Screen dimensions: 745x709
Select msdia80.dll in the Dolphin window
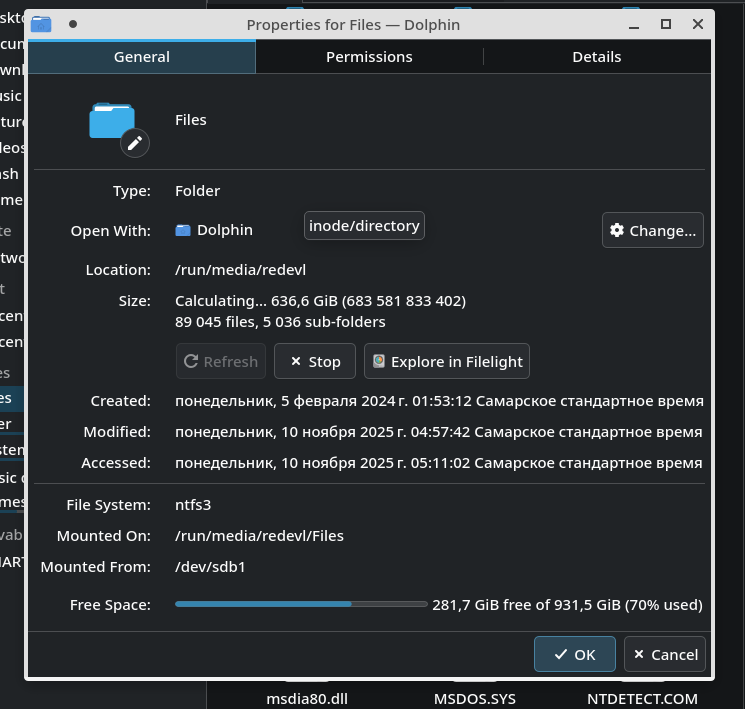click(x=307, y=699)
